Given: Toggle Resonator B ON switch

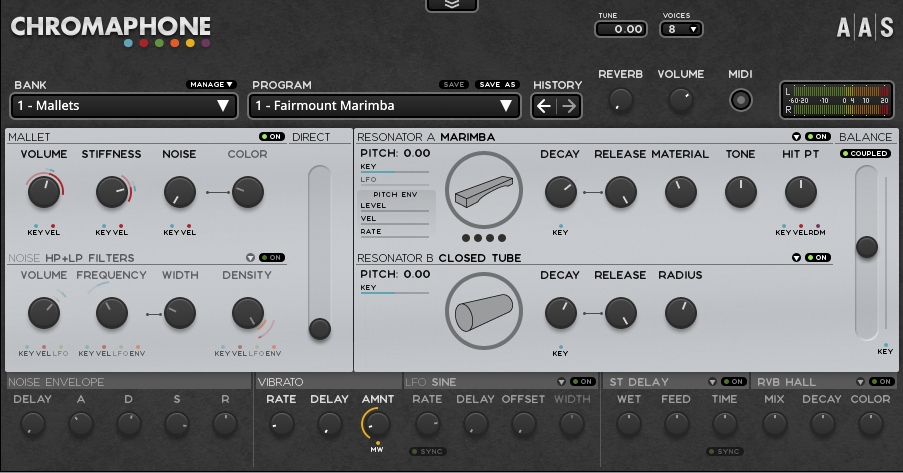Looking at the screenshot, I should 818,258.
